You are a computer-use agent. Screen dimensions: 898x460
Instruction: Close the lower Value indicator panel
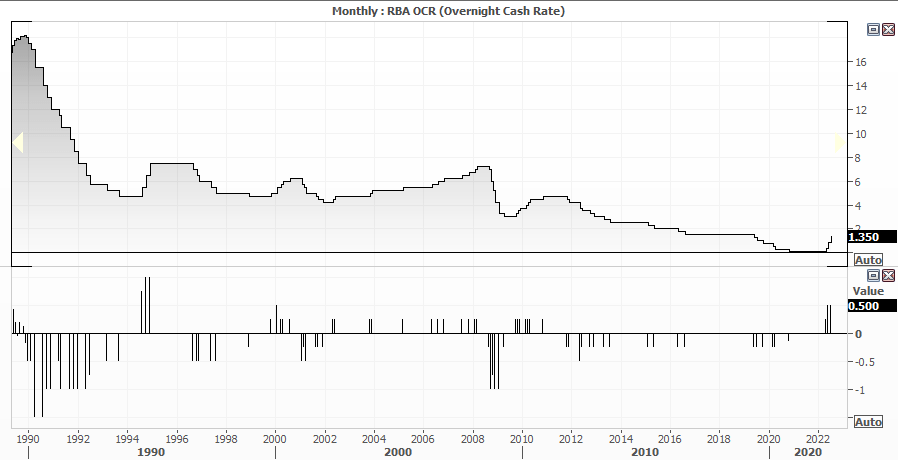point(888,276)
